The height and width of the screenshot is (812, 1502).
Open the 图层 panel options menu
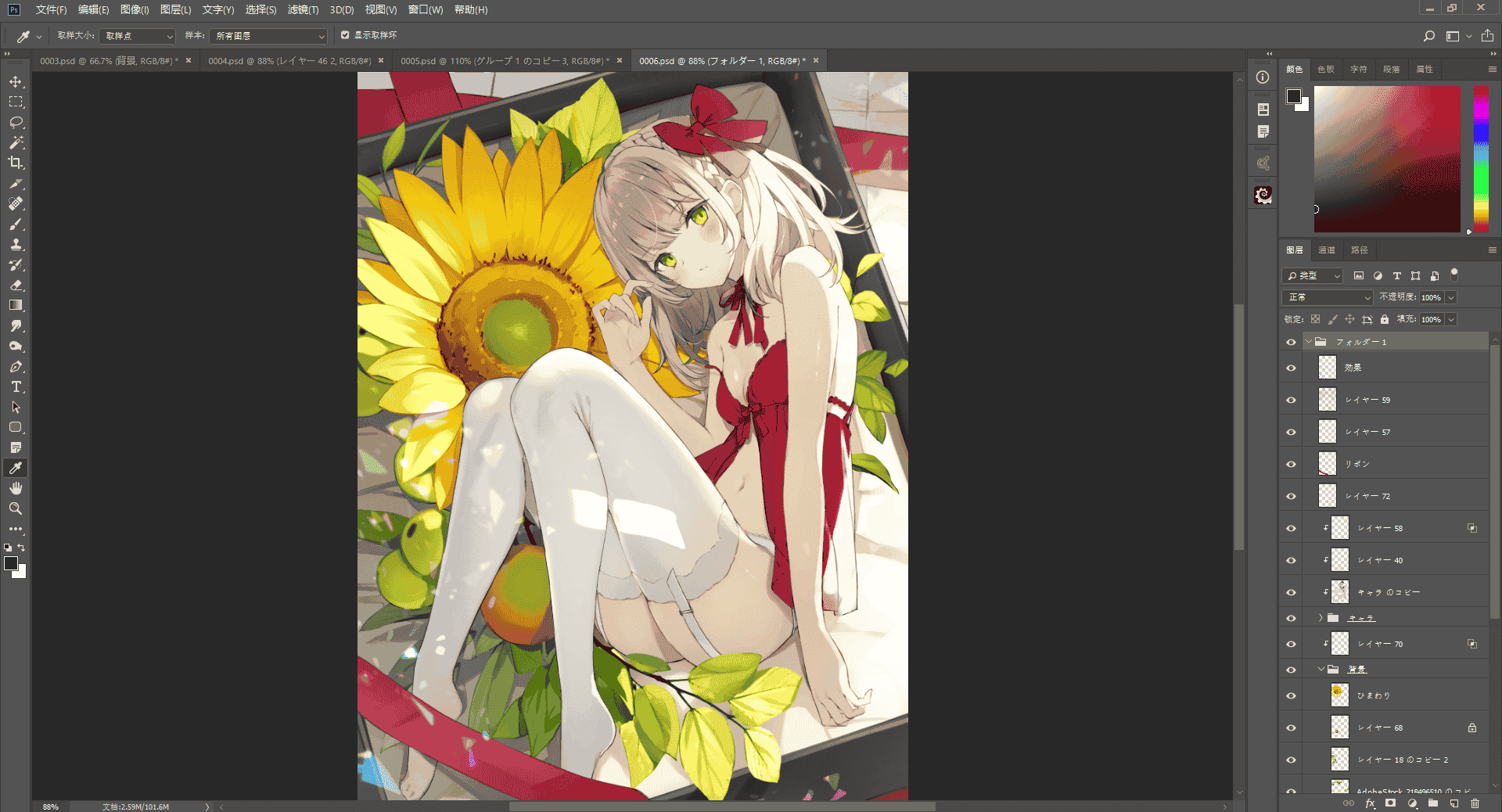point(1492,250)
